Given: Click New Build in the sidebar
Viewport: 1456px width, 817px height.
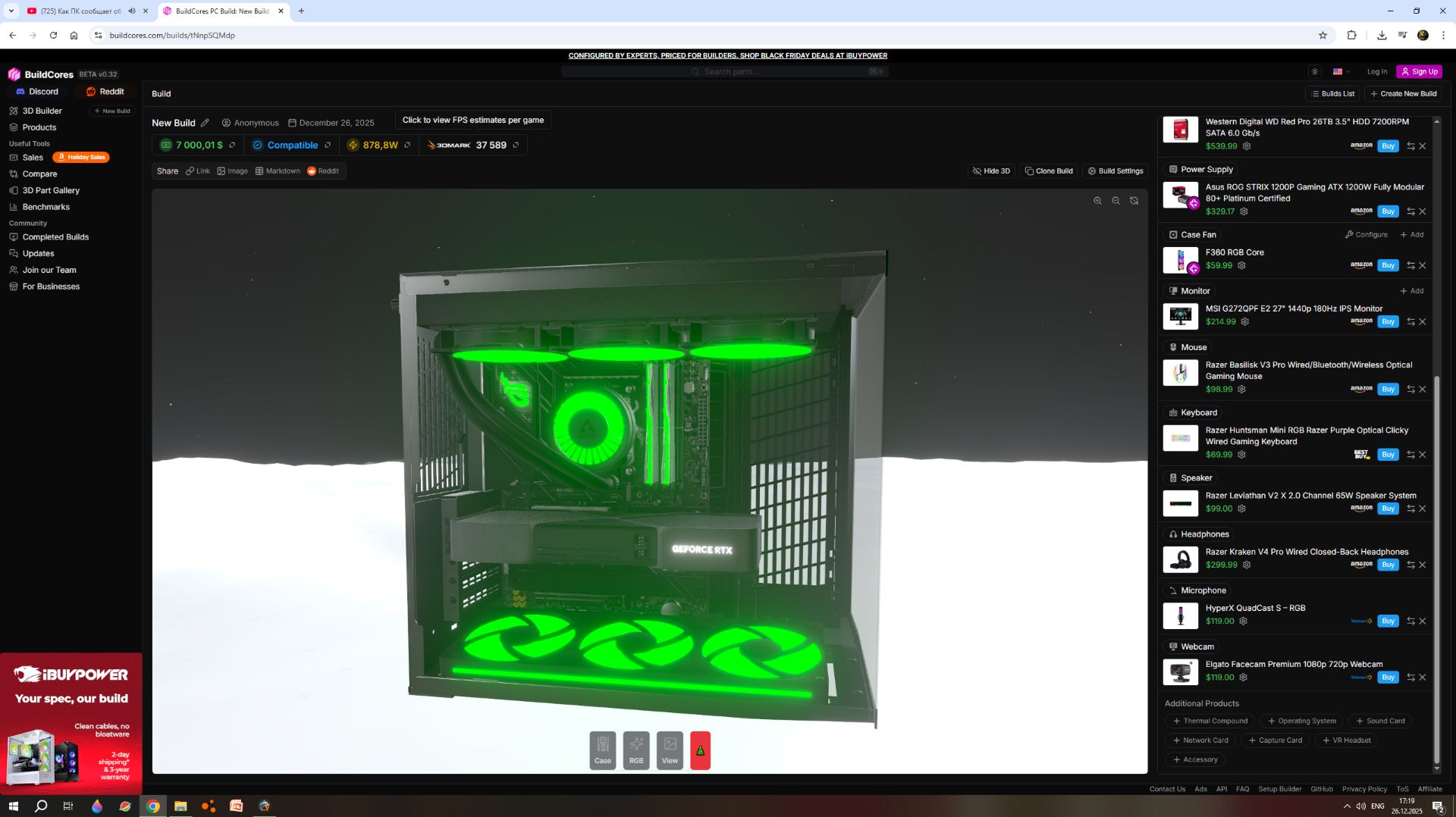Looking at the screenshot, I should tap(112, 111).
